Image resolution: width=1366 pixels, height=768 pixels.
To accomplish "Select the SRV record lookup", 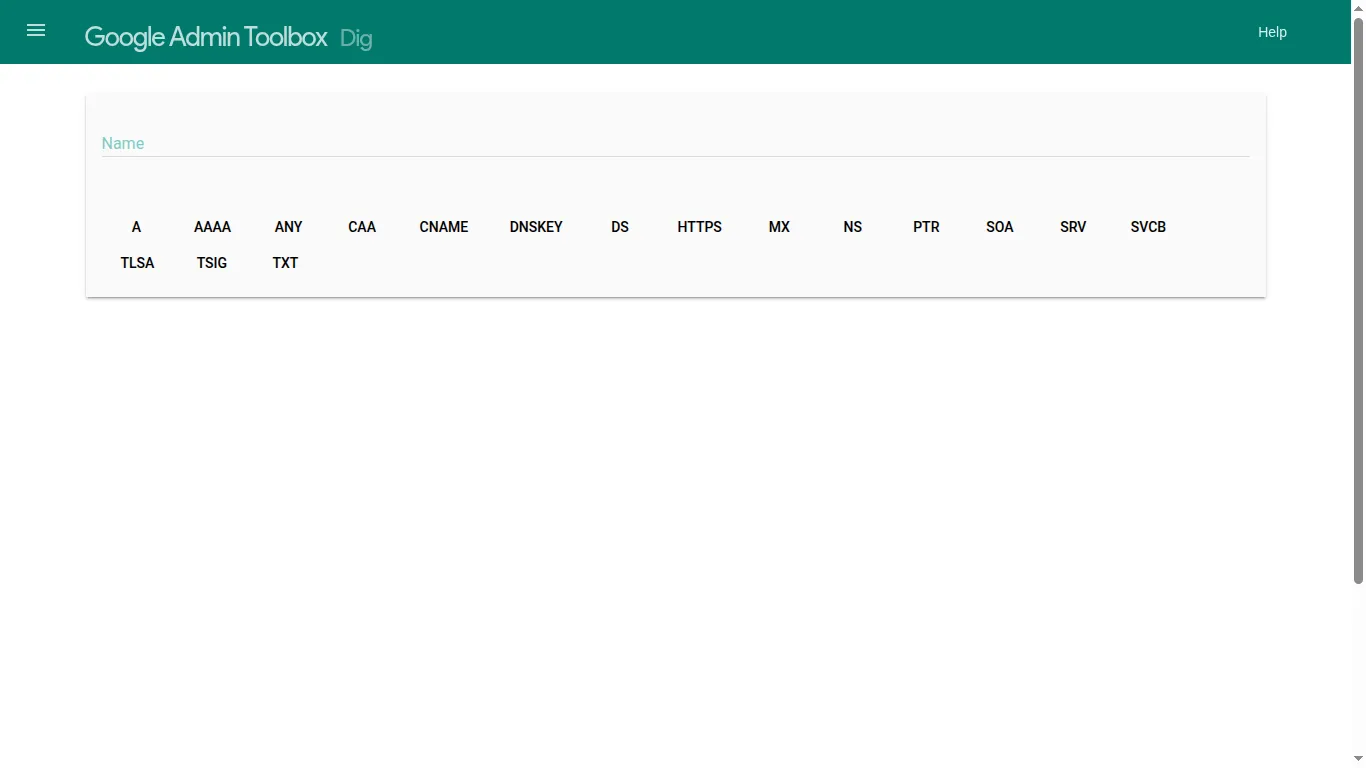I will (x=1073, y=227).
